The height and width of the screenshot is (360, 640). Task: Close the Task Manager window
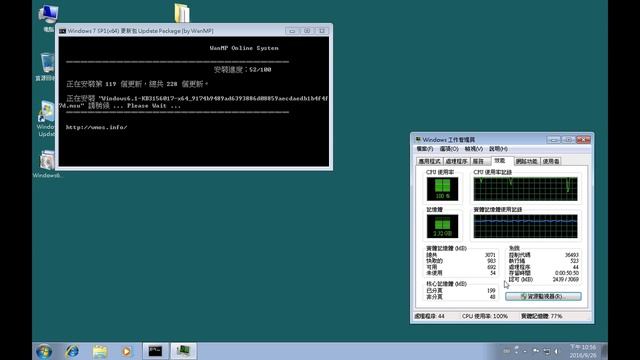tap(584, 140)
